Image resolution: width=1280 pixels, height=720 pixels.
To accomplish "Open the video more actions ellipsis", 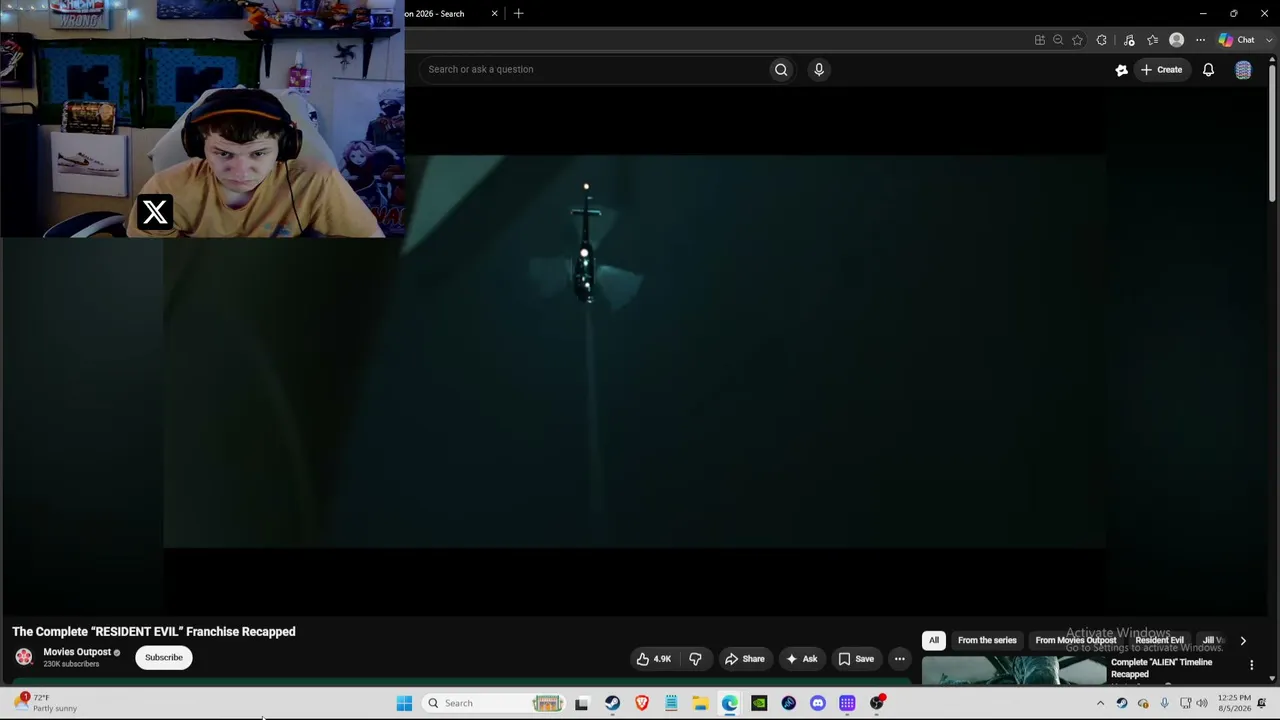I will coord(899,659).
